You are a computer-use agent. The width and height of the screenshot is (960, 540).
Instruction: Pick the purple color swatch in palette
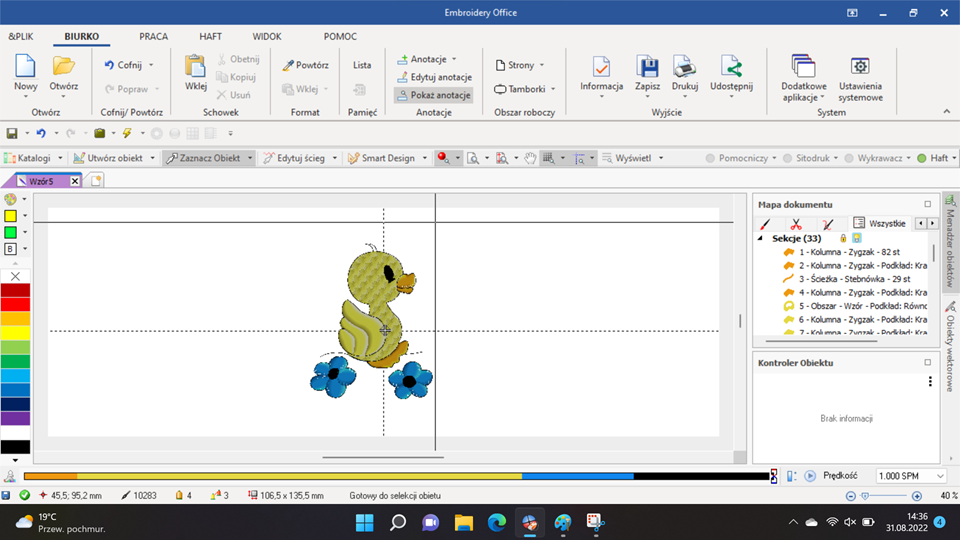point(15,418)
